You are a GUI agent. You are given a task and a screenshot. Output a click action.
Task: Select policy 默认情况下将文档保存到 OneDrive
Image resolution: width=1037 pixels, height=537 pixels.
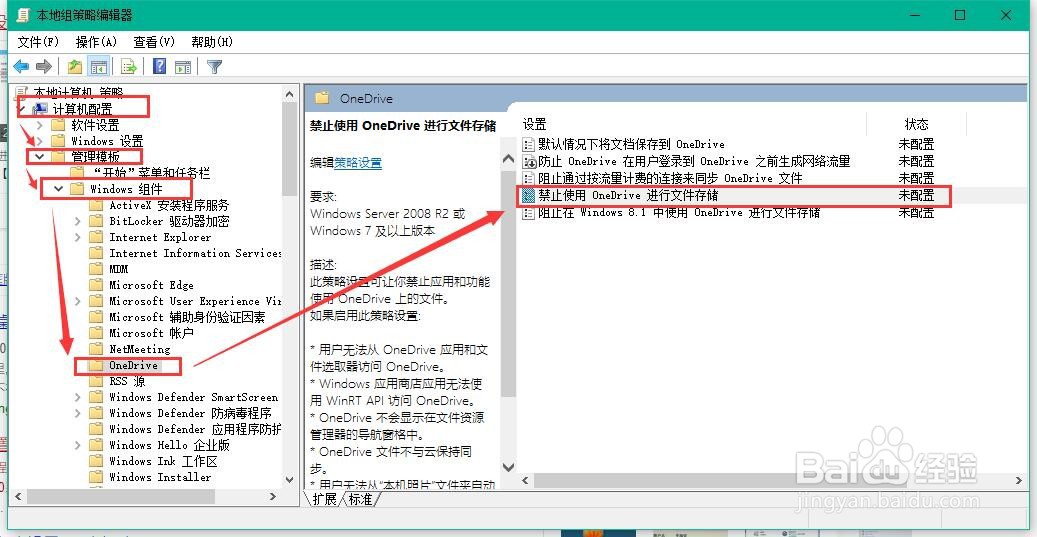(x=631, y=144)
